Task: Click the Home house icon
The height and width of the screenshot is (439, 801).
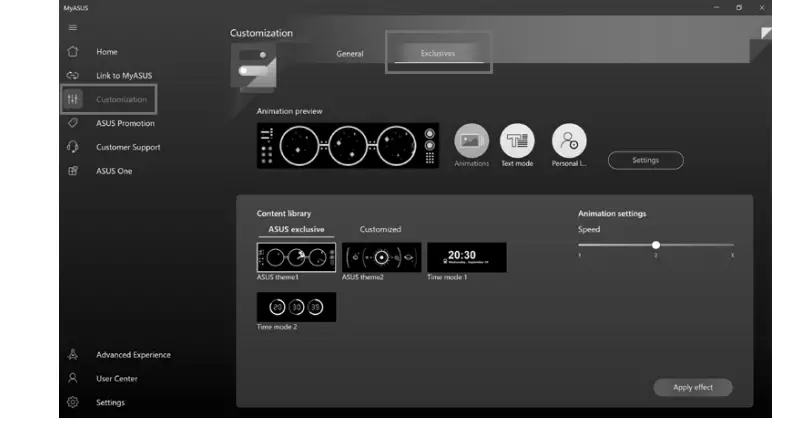Action: point(73,52)
